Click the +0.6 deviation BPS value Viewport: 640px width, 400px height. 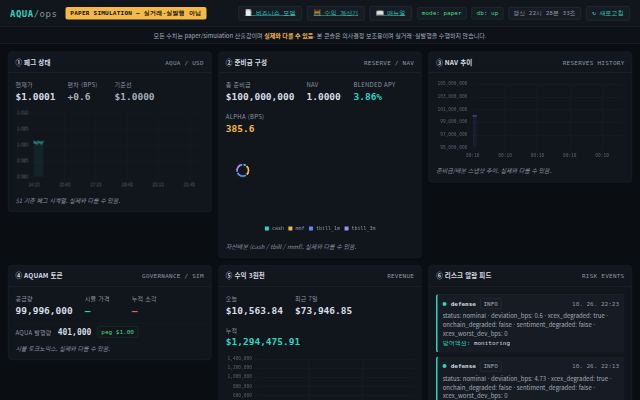79,97
